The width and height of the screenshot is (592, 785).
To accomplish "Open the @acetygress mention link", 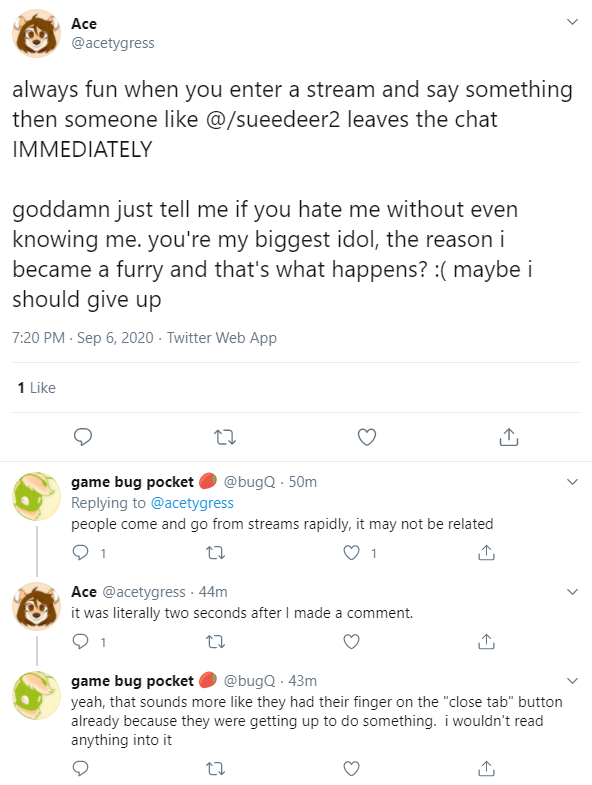I will pos(192,503).
